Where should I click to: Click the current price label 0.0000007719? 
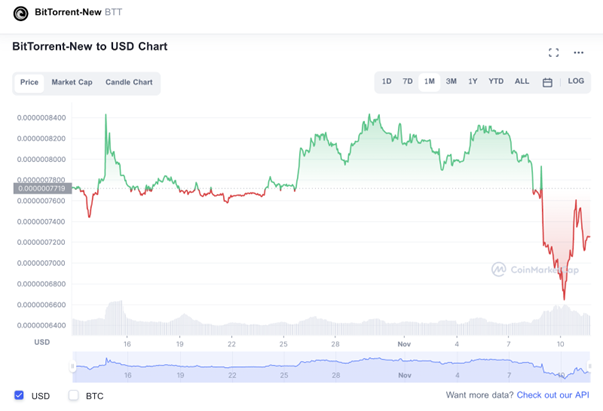[x=40, y=188]
